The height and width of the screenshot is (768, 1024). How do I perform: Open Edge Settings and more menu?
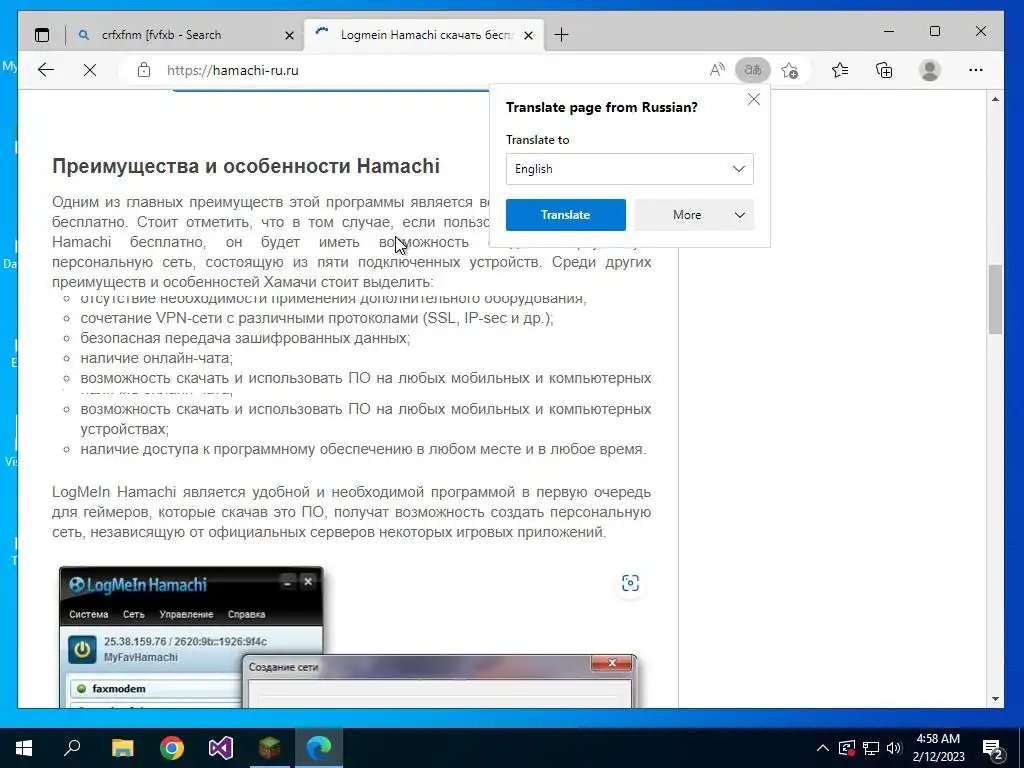(x=976, y=70)
